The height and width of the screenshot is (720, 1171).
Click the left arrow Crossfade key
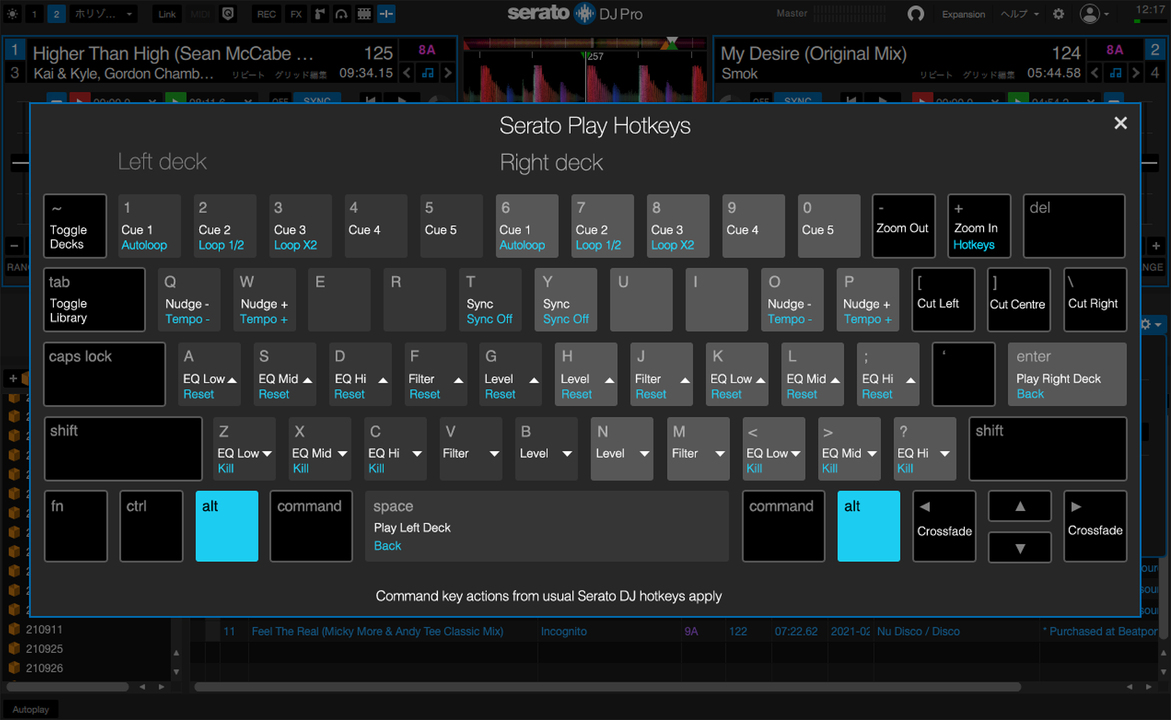[x=944, y=526]
